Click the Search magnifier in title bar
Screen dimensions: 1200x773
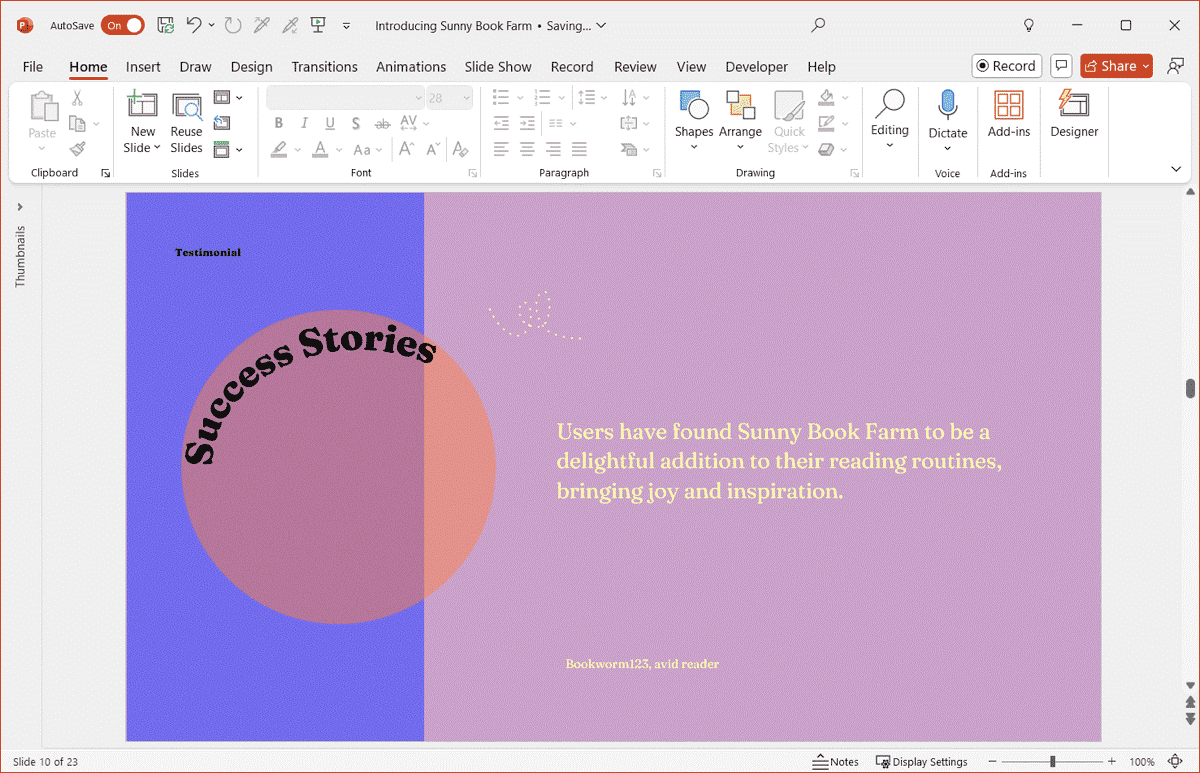click(x=819, y=25)
